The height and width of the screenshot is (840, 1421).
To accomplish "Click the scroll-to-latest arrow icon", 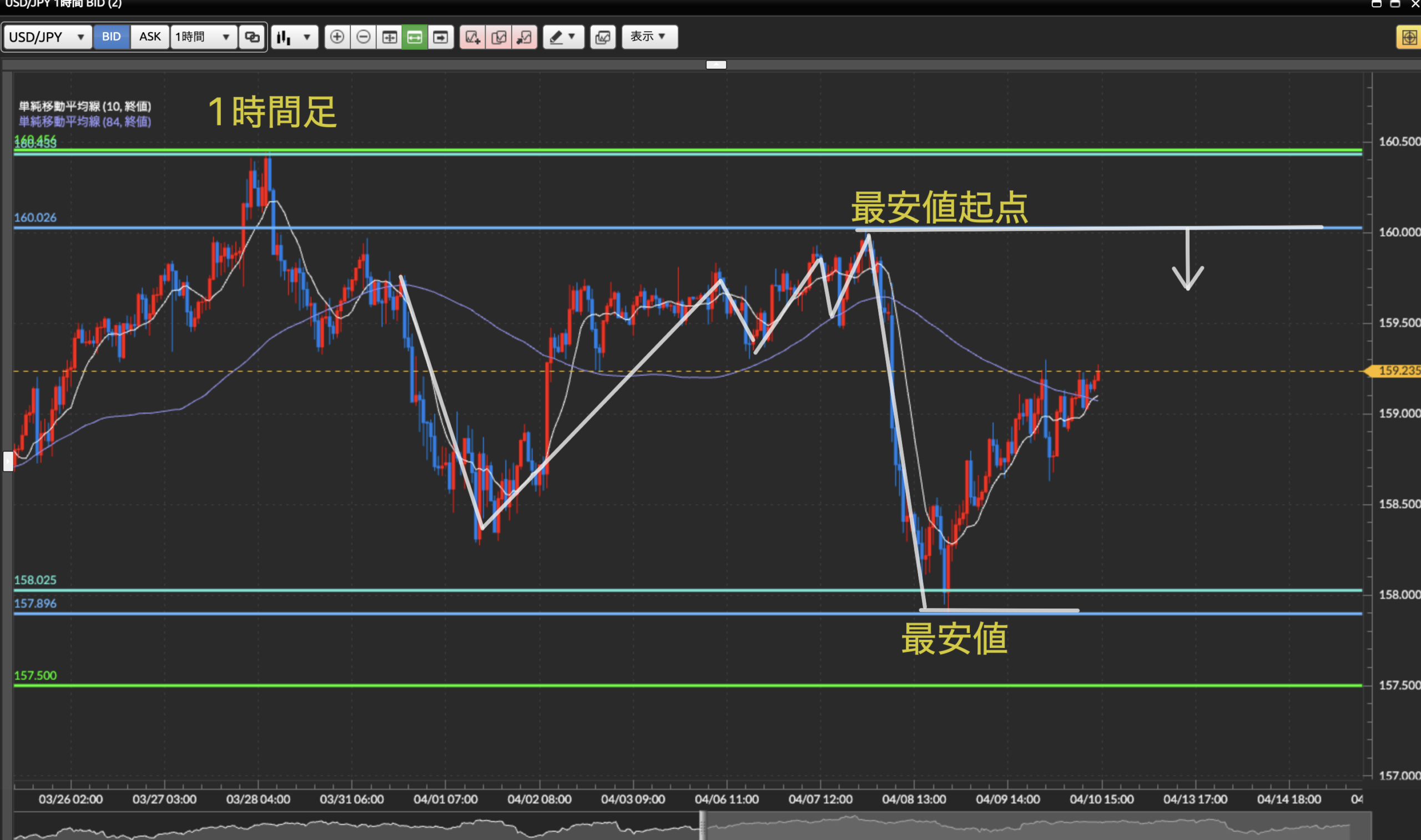I will coord(440,37).
